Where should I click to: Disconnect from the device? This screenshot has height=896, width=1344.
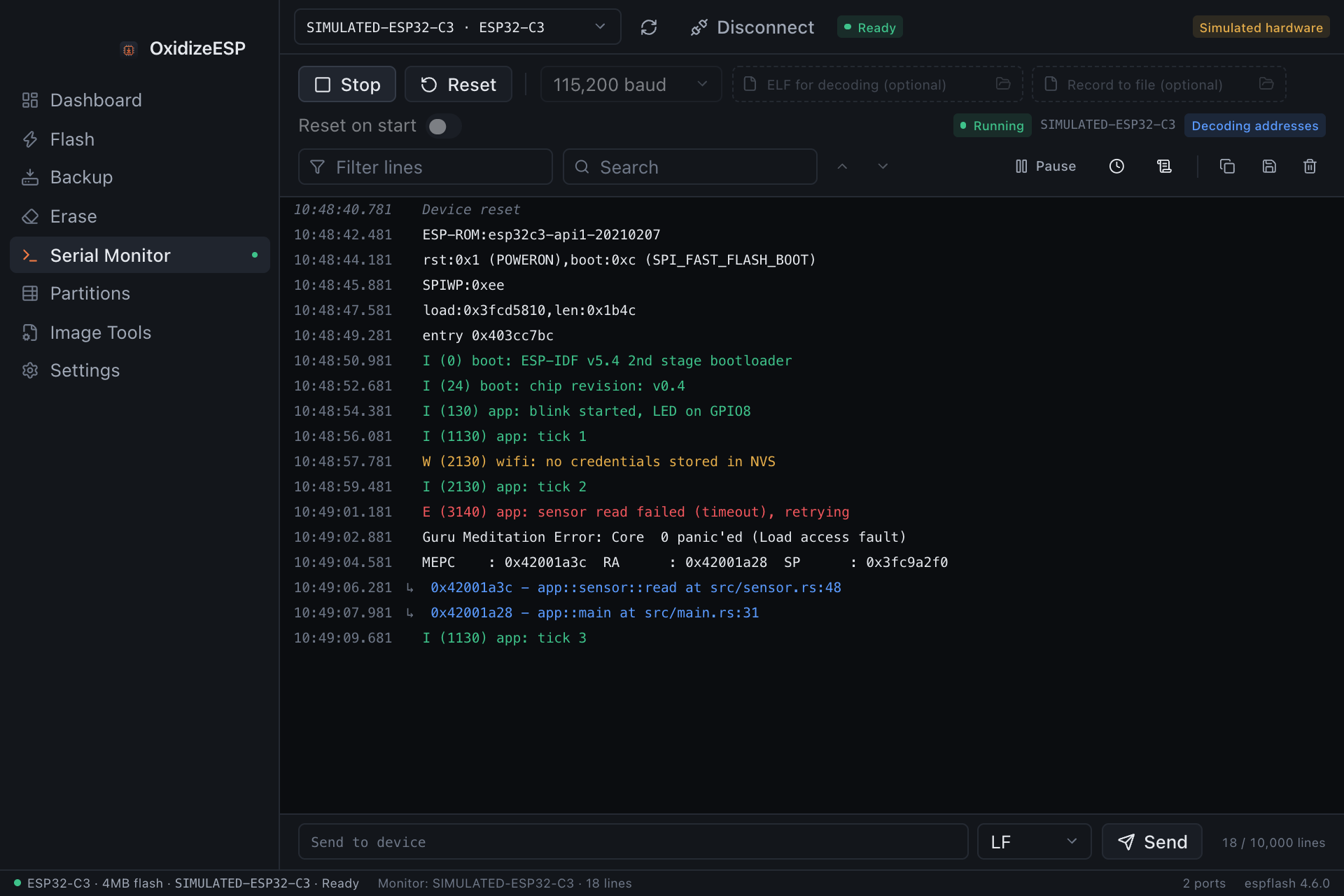click(x=752, y=27)
